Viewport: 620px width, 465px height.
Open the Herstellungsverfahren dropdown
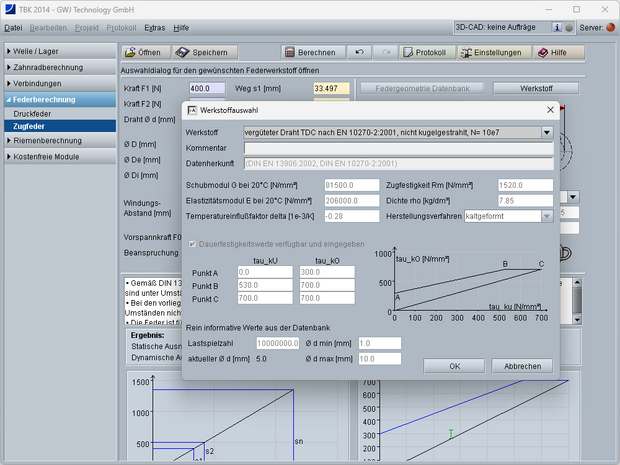tap(546, 216)
